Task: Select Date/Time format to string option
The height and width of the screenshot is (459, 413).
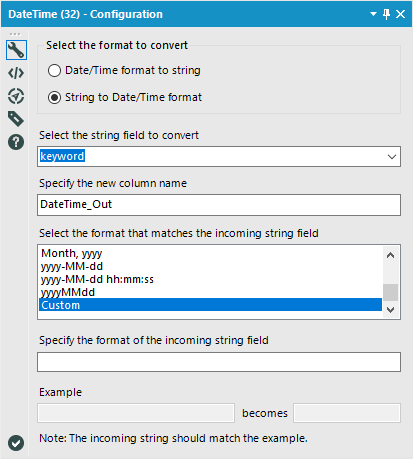Action: tap(124, 70)
